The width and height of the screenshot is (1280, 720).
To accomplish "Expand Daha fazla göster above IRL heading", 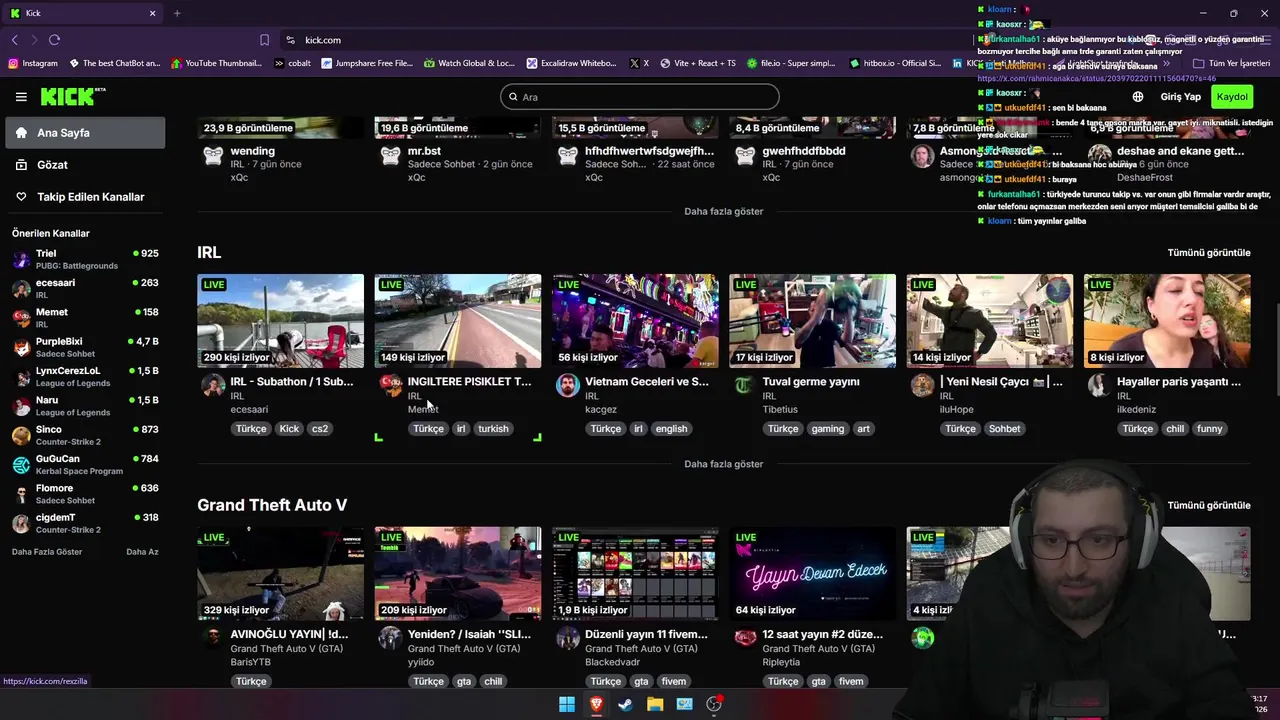I will pyautogui.click(x=723, y=212).
